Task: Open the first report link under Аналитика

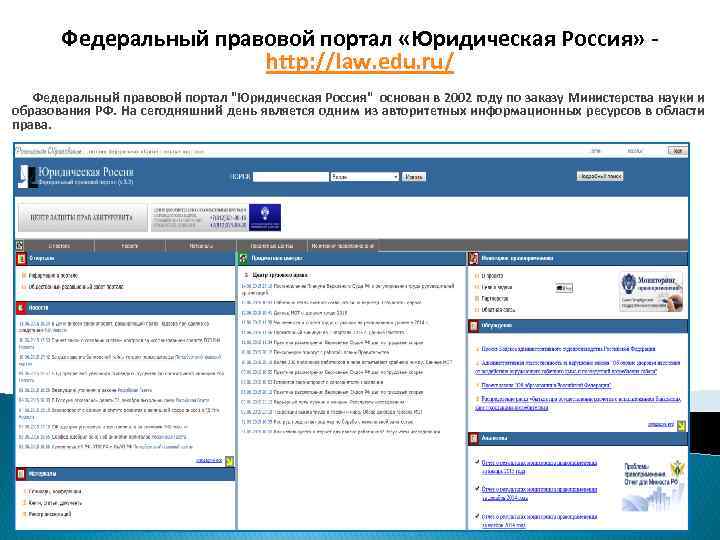Action: click(x=539, y=467)
